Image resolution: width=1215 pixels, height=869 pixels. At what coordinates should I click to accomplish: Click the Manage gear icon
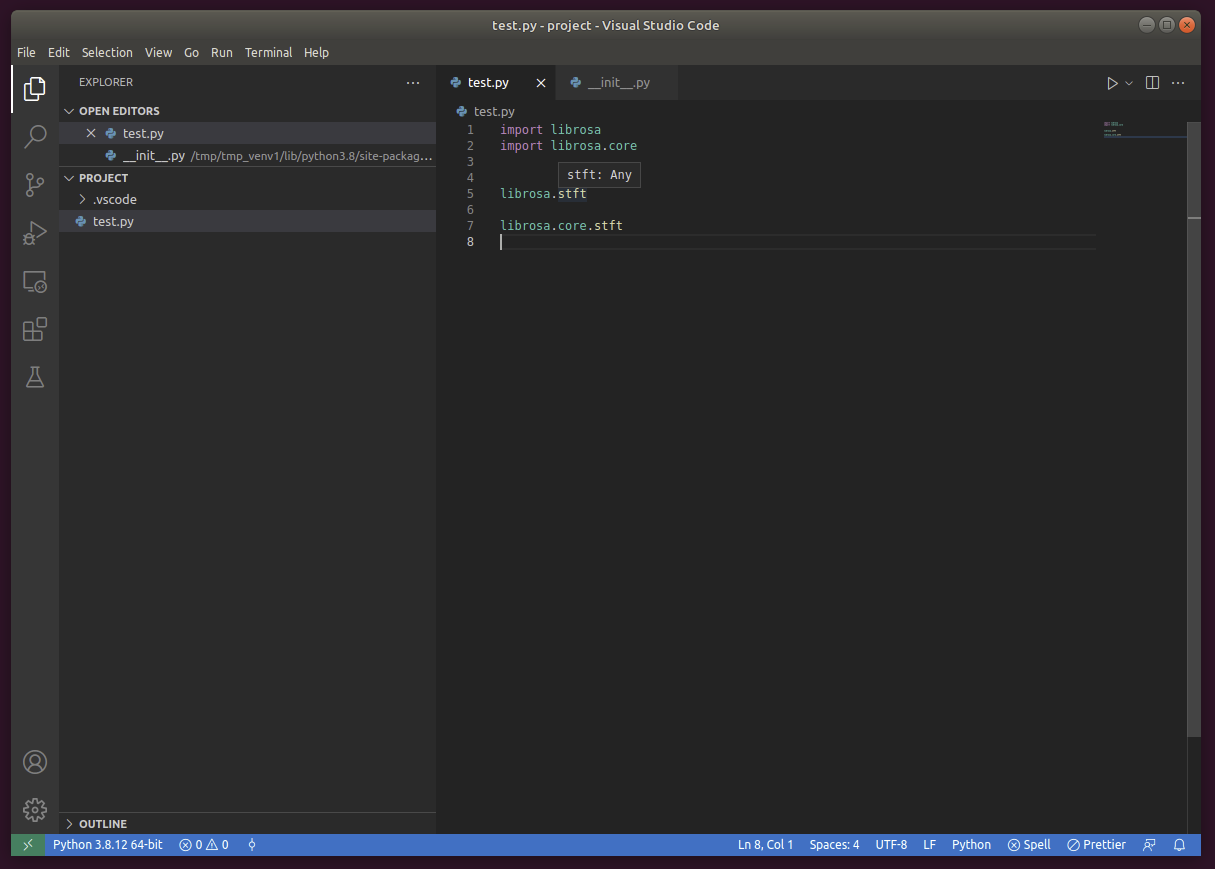35,810
